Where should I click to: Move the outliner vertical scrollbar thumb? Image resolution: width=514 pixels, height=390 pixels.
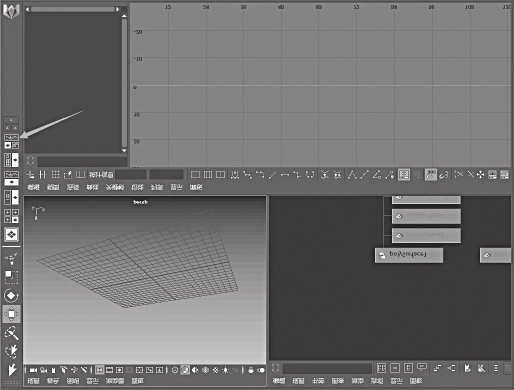pos(124,83)
